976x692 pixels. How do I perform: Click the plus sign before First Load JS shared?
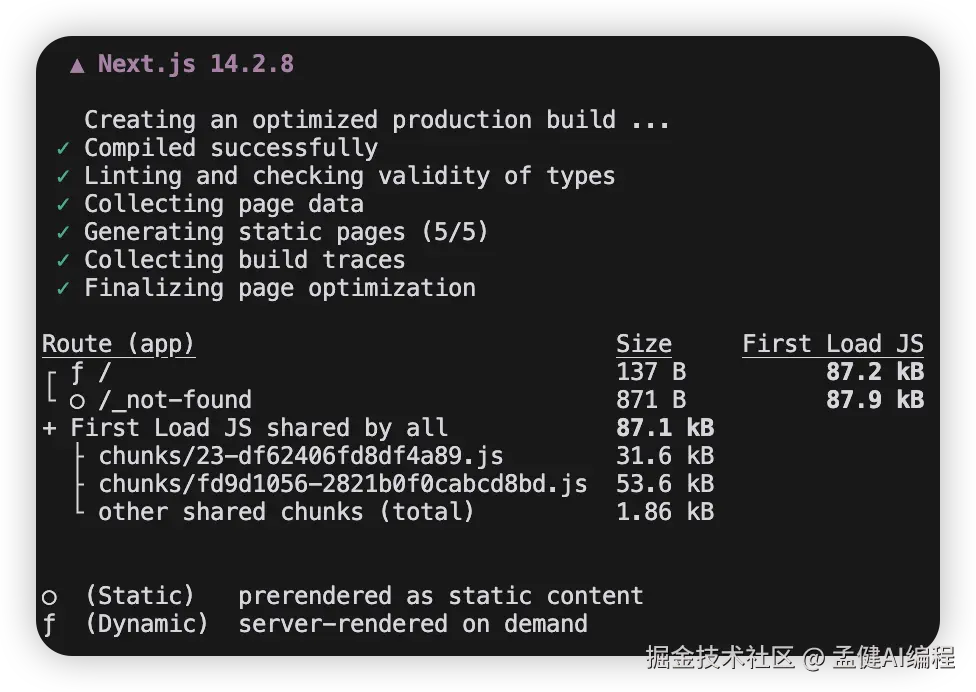tap(49, 429)
